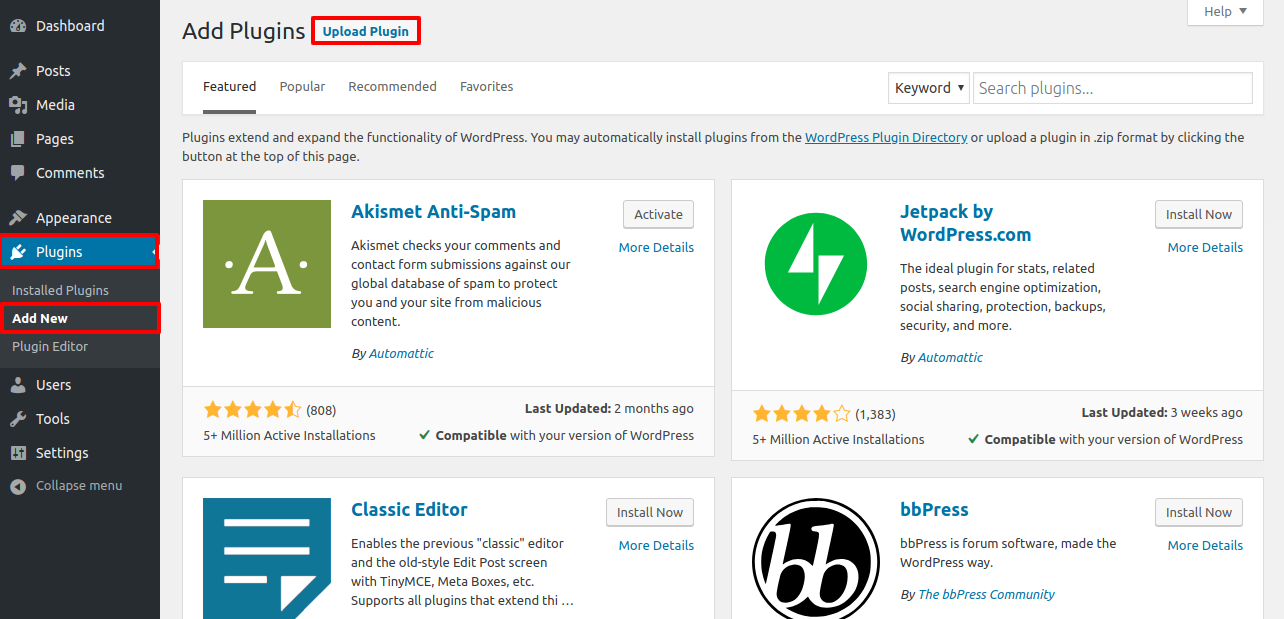Click the Jetpack lightning logo thumbnail
This screenshot has height=619, width=1284.
[816, 264]
